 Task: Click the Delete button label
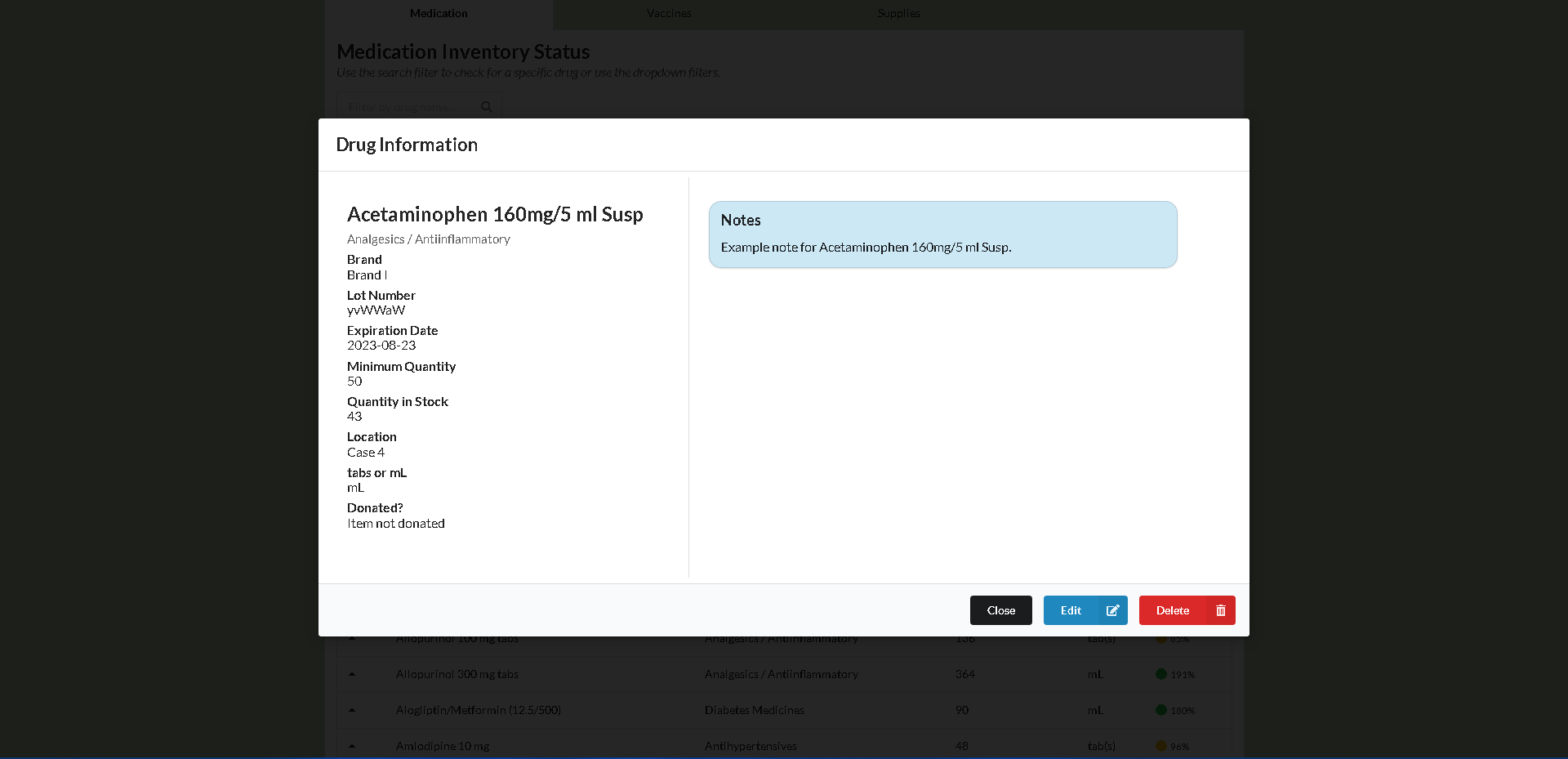1173,610
